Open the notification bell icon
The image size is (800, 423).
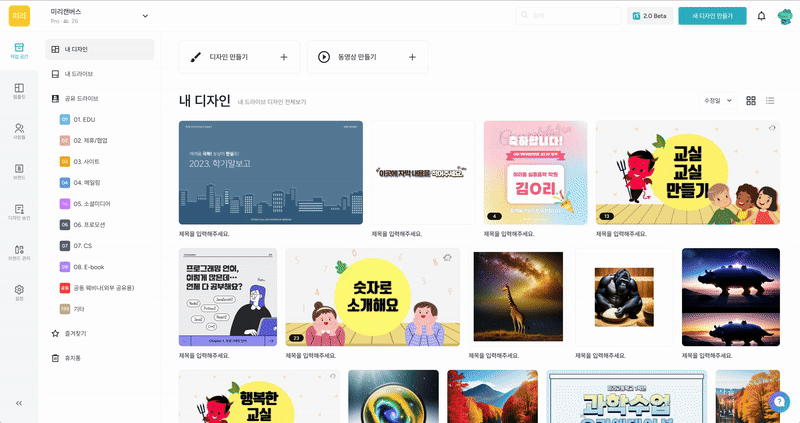pyautogui.click(x=761, y=16)
